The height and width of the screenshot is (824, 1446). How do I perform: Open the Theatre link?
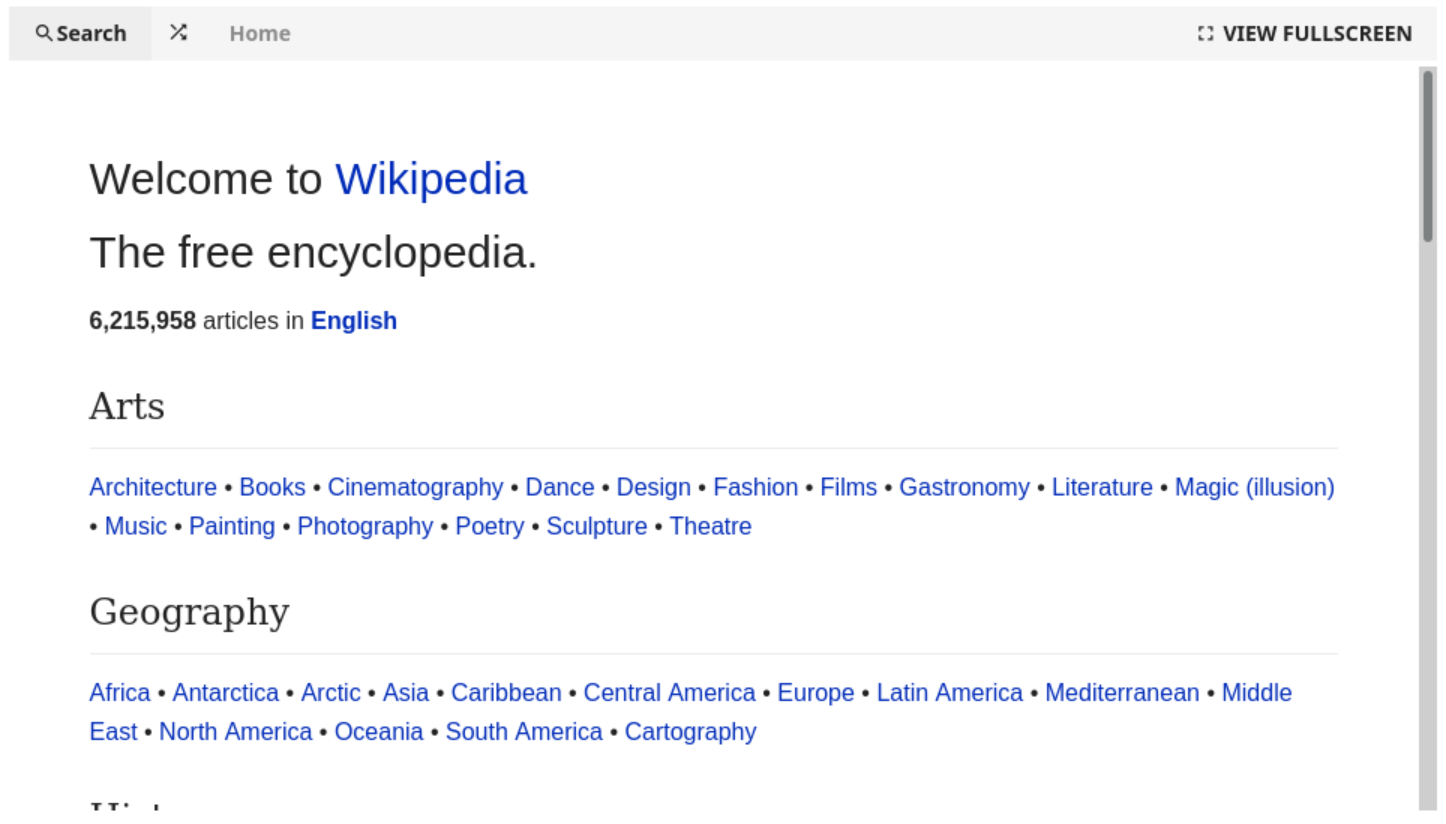[710, 526]
